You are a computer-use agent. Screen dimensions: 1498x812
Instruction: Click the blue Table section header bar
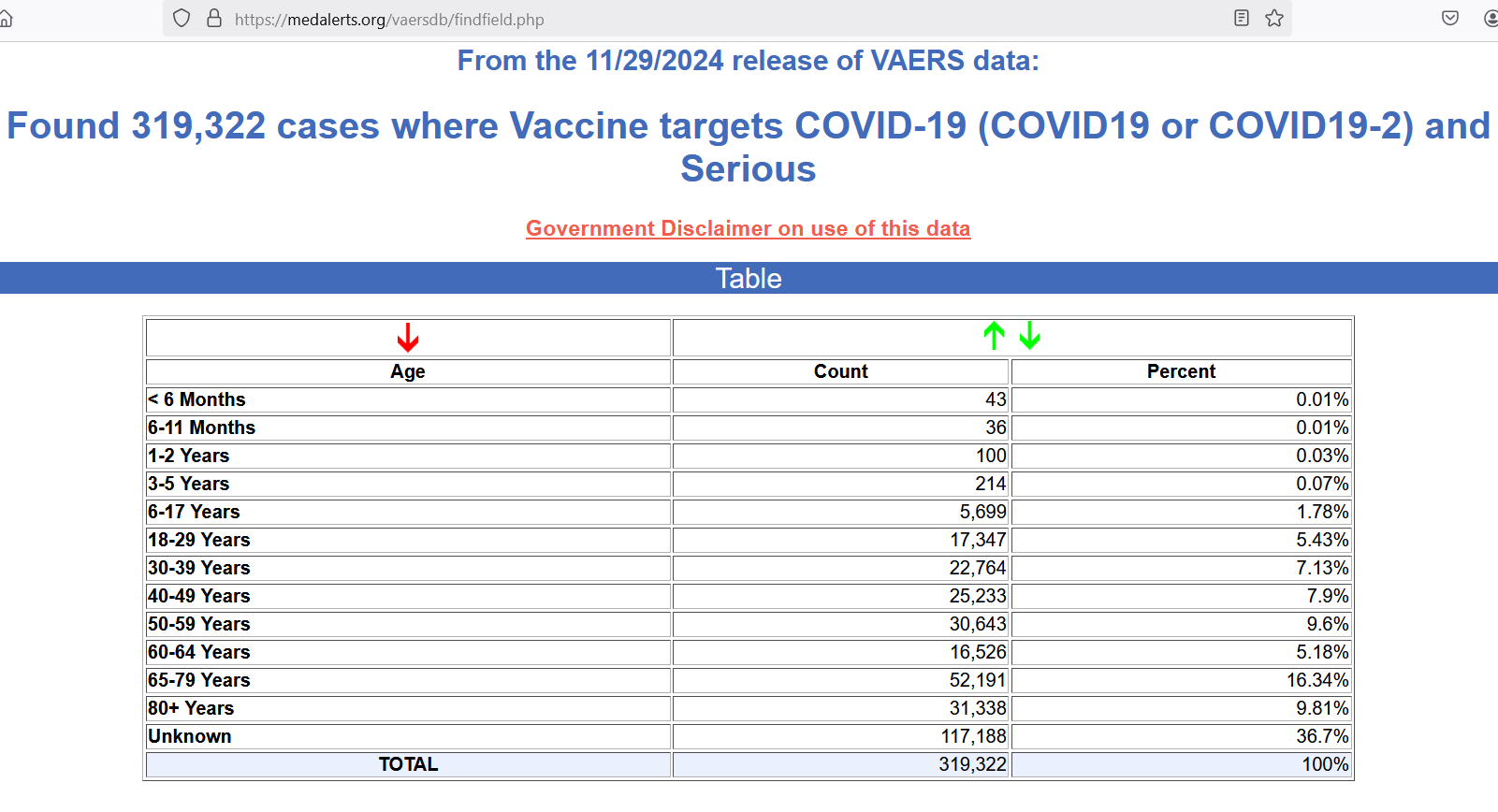(749, 278)
